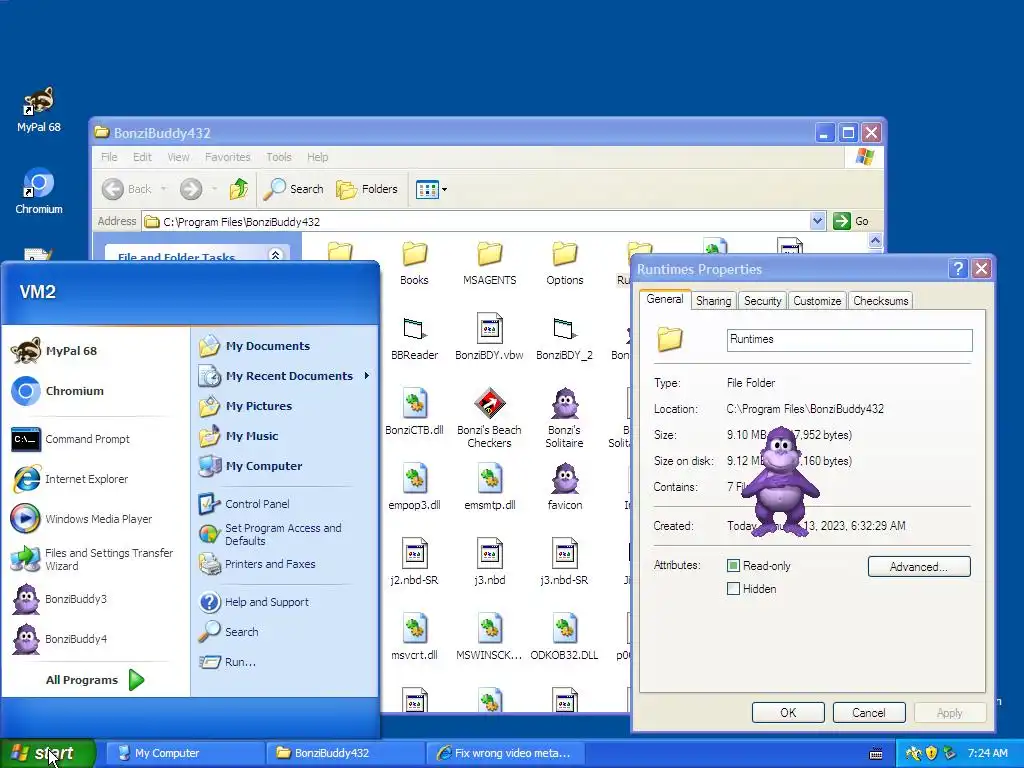Click the Windows start button
Viewport: 1024px width, 768px height.
(x=47, y=753)
